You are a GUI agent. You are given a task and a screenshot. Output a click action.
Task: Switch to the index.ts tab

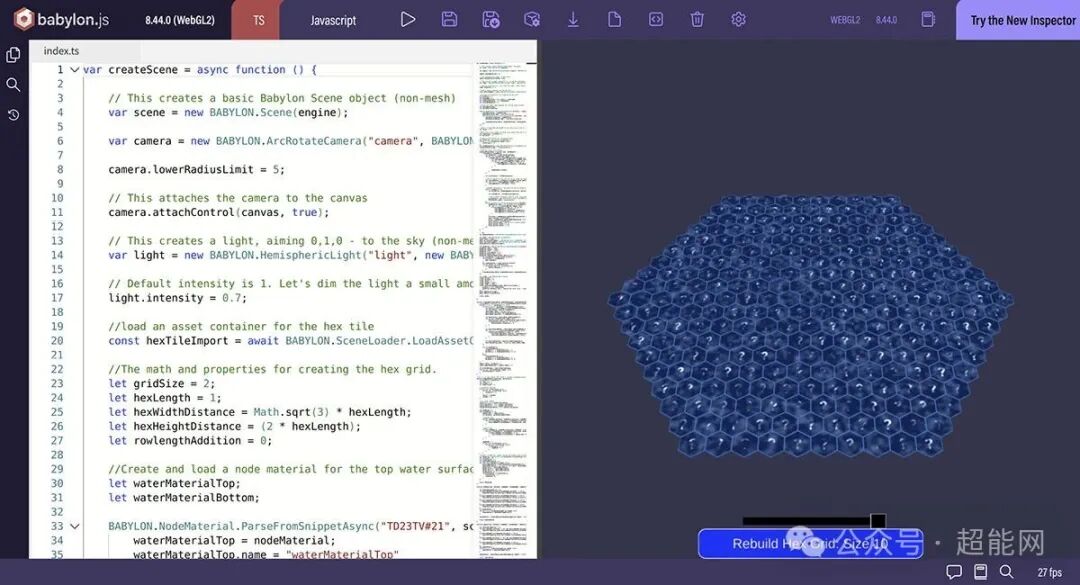[x=62, y=50]
